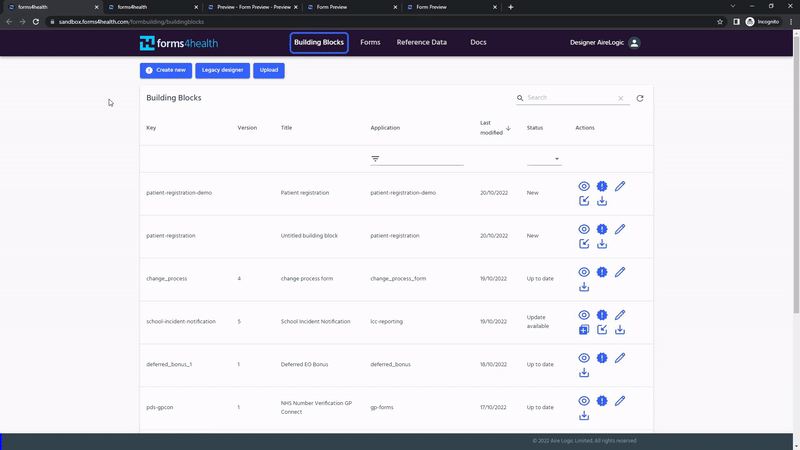Screen dimensions: 800x450
Task: Preview pds-gpcon with its eye icon
Action: [584, 401]
